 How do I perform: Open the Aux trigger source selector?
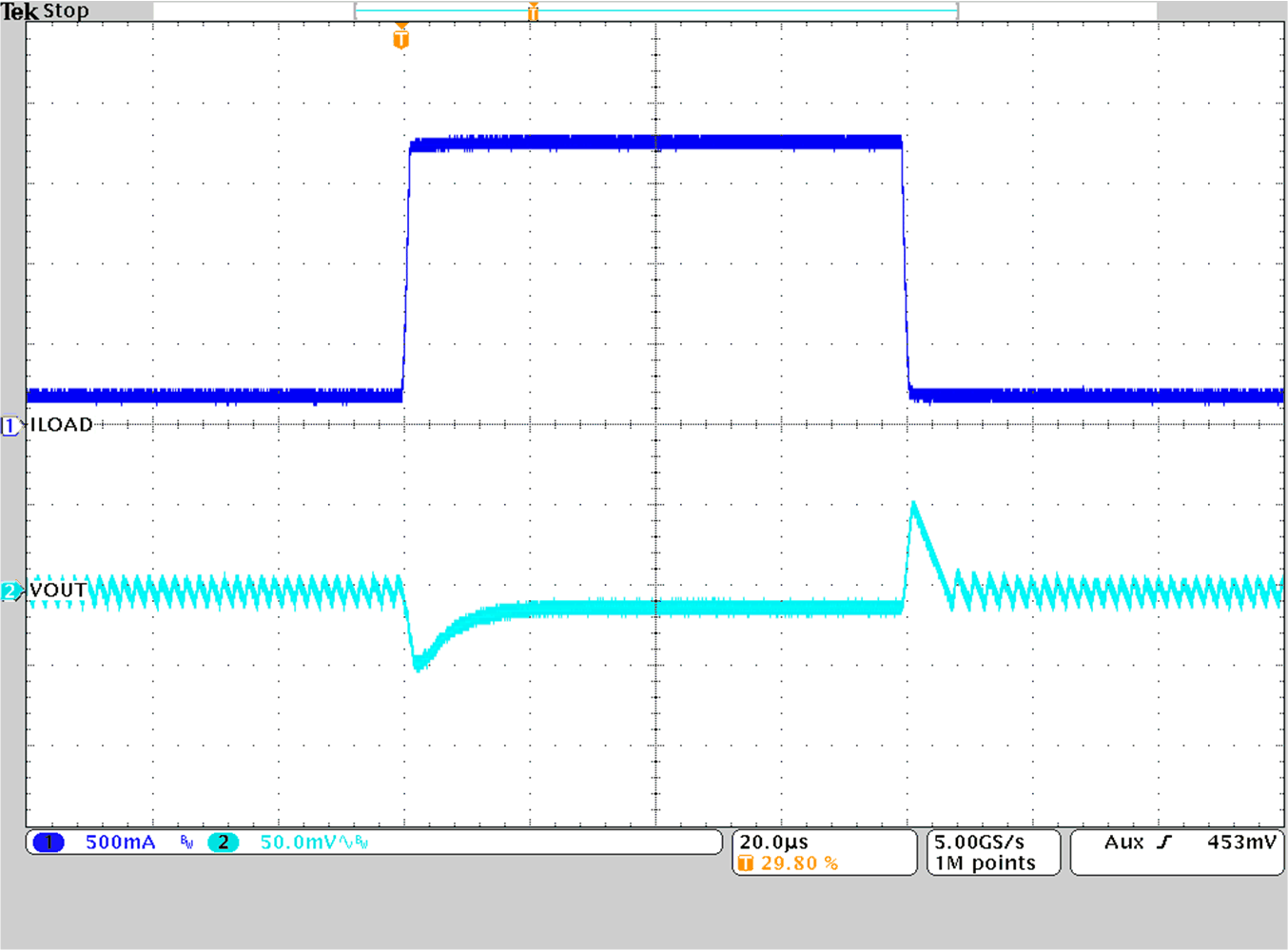1126,841
